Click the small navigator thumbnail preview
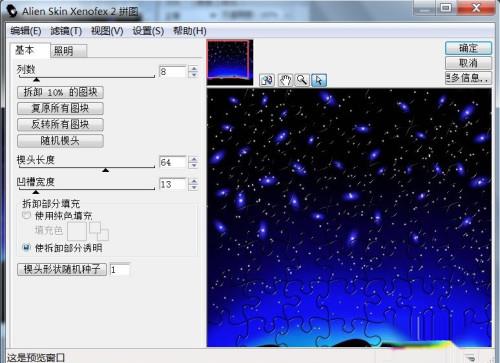 (230, 62)
